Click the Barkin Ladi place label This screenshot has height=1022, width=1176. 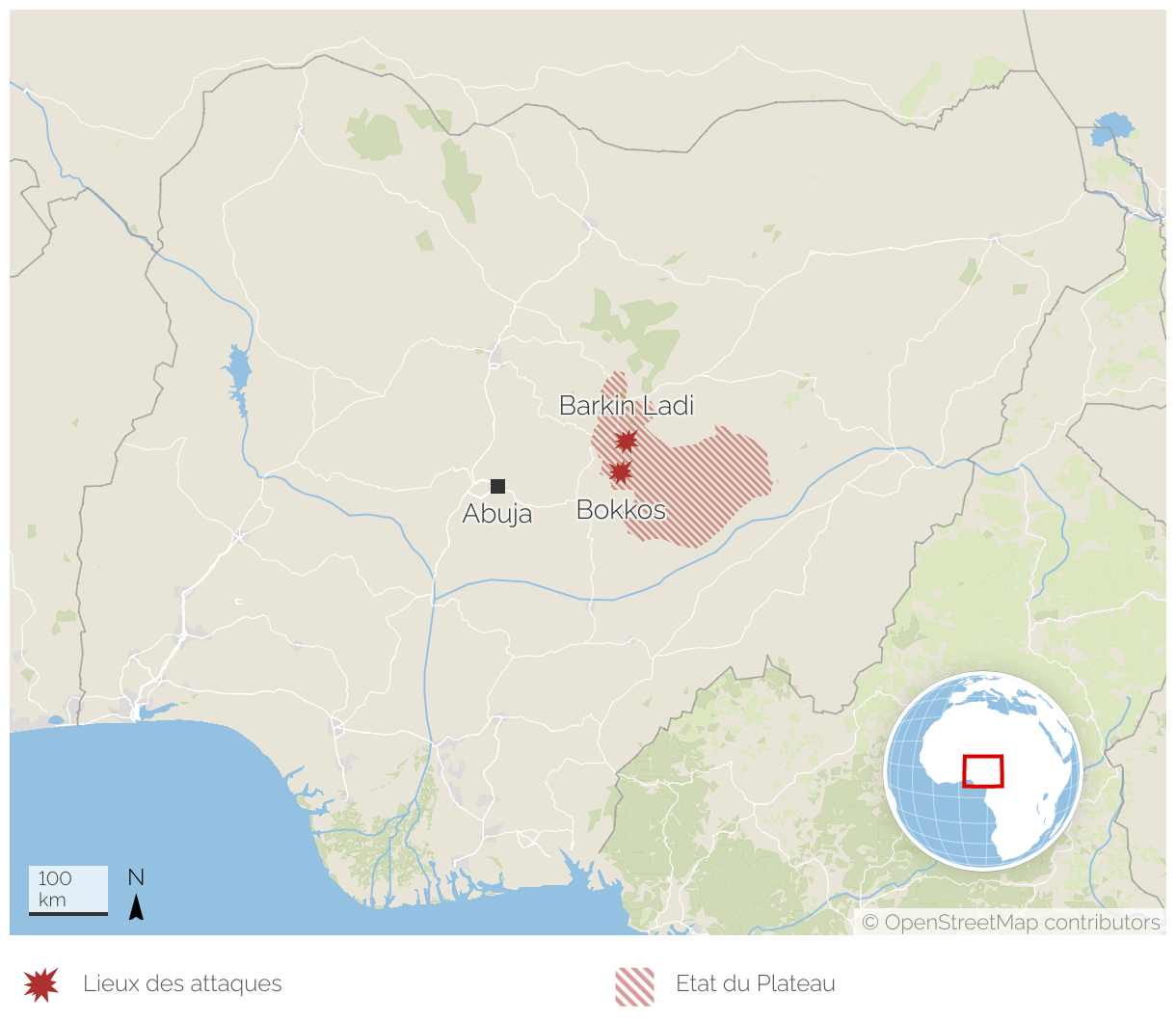click(627, 406)
